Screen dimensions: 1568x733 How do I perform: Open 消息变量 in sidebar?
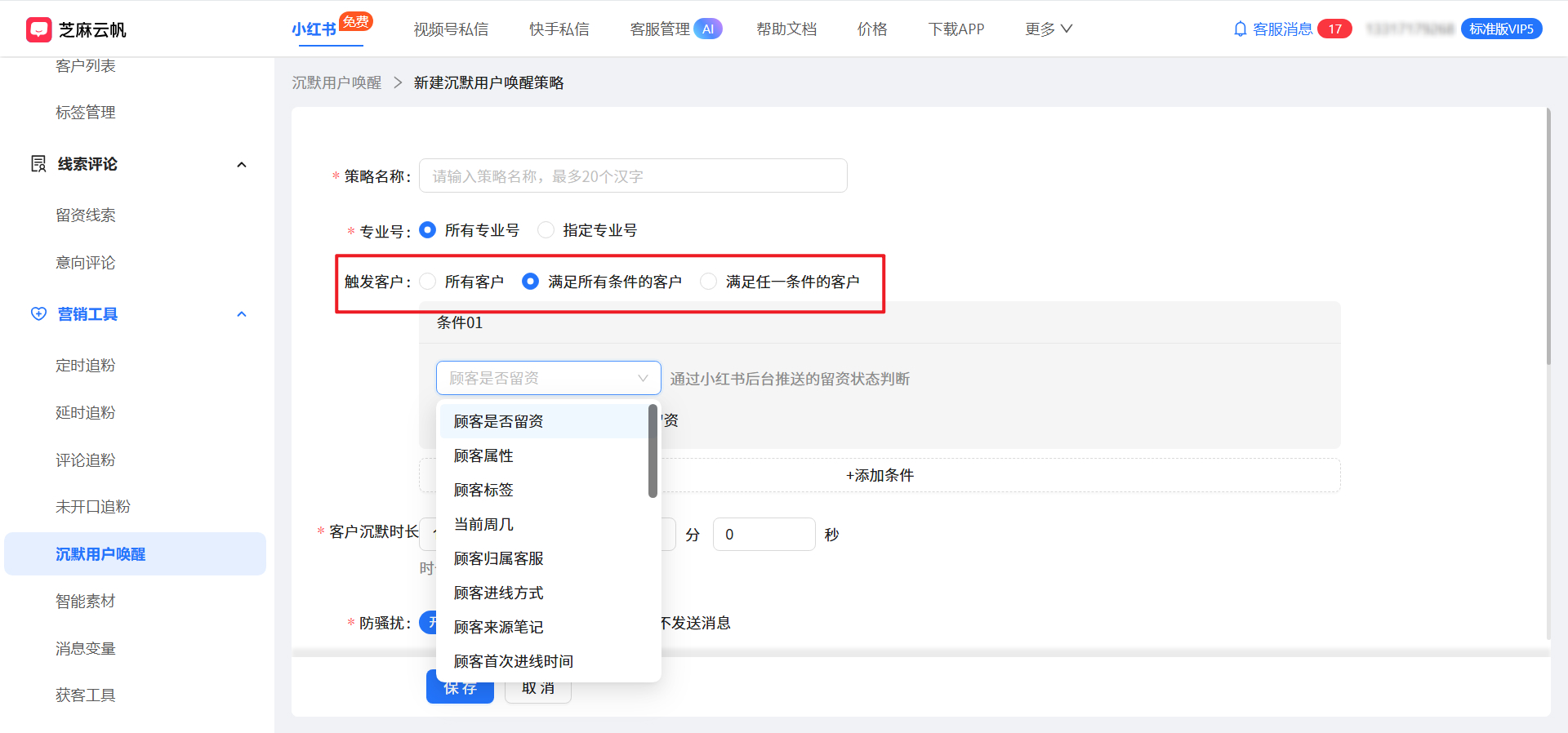pos(86,649)
